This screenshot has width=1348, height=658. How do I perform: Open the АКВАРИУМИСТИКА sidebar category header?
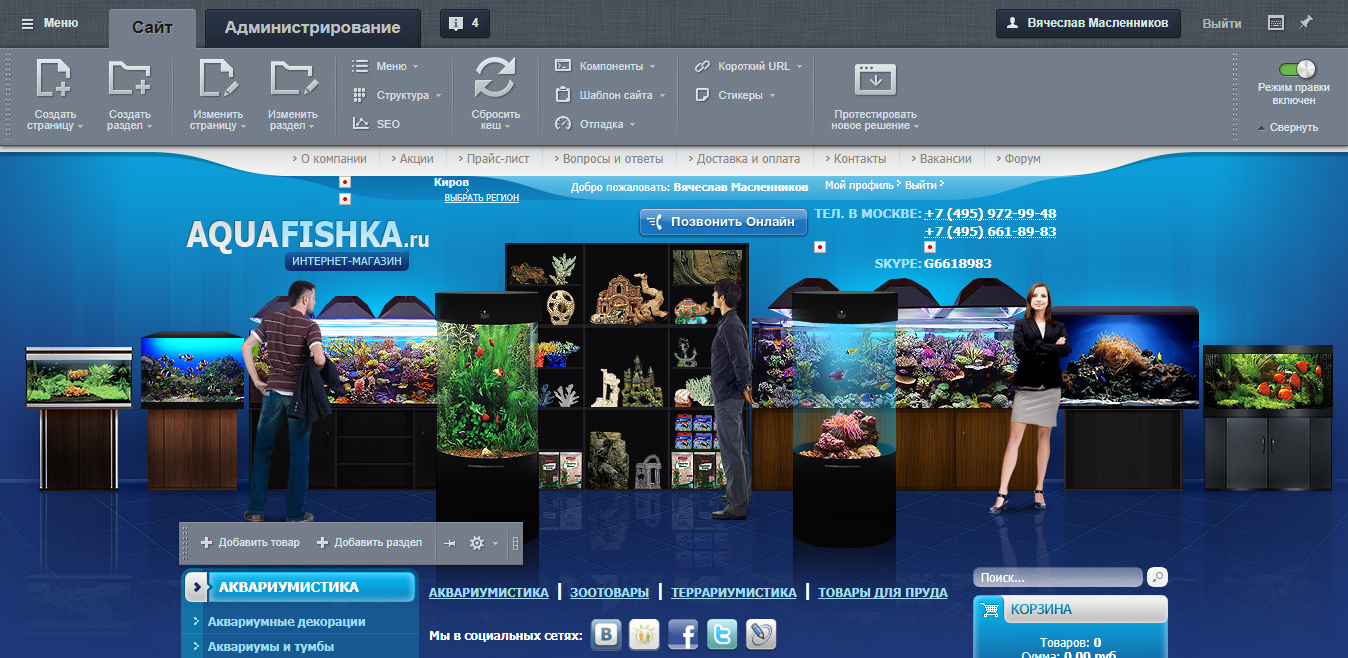click(x=300, y=587)
